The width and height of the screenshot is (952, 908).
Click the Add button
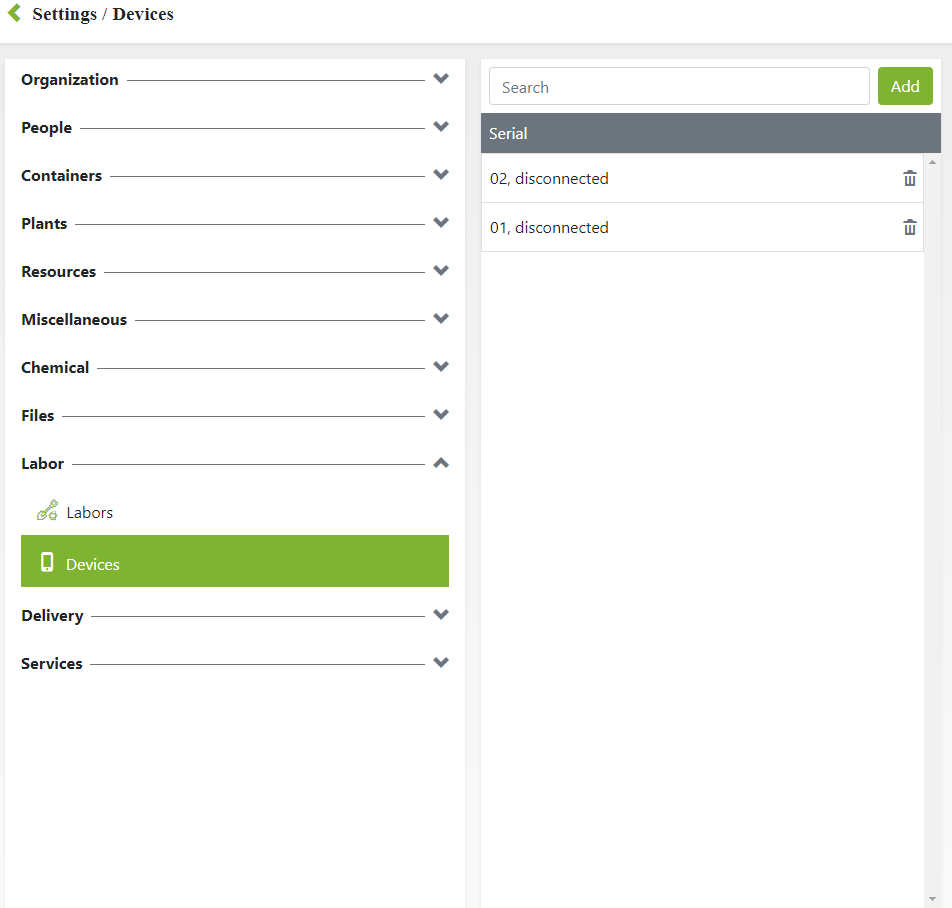tap(904, 86)
